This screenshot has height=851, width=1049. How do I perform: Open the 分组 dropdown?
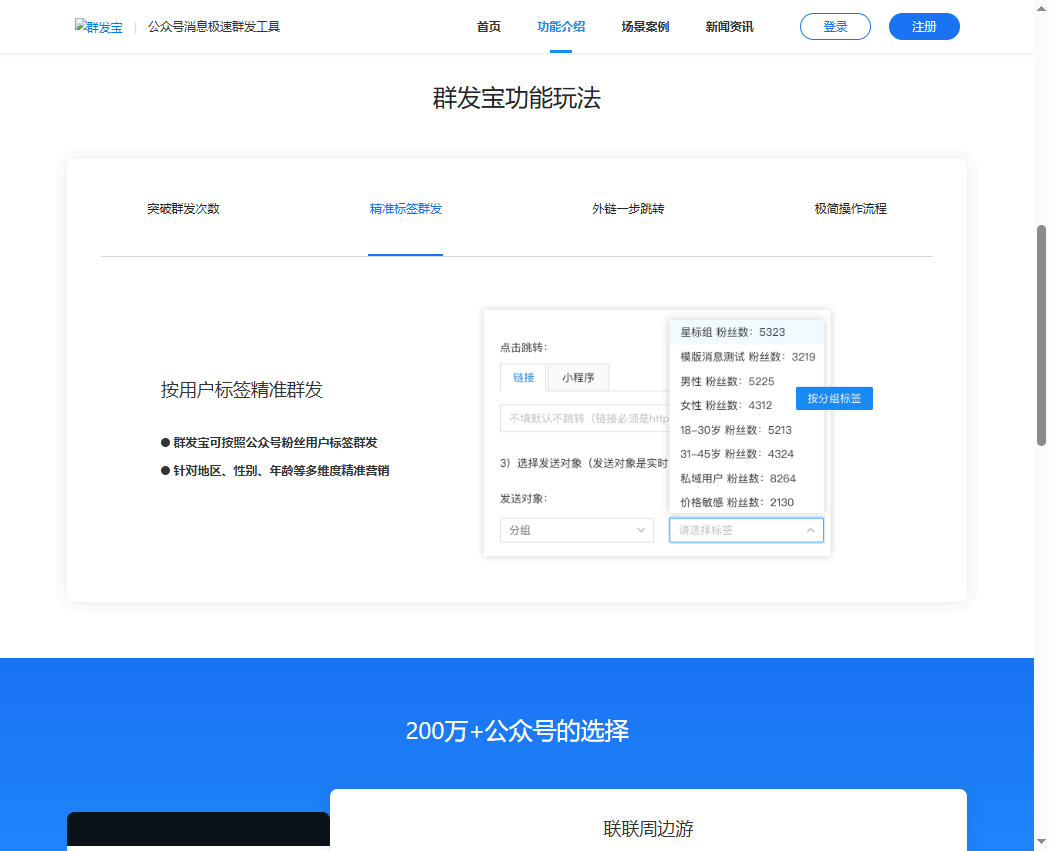(x=576, y=530)
